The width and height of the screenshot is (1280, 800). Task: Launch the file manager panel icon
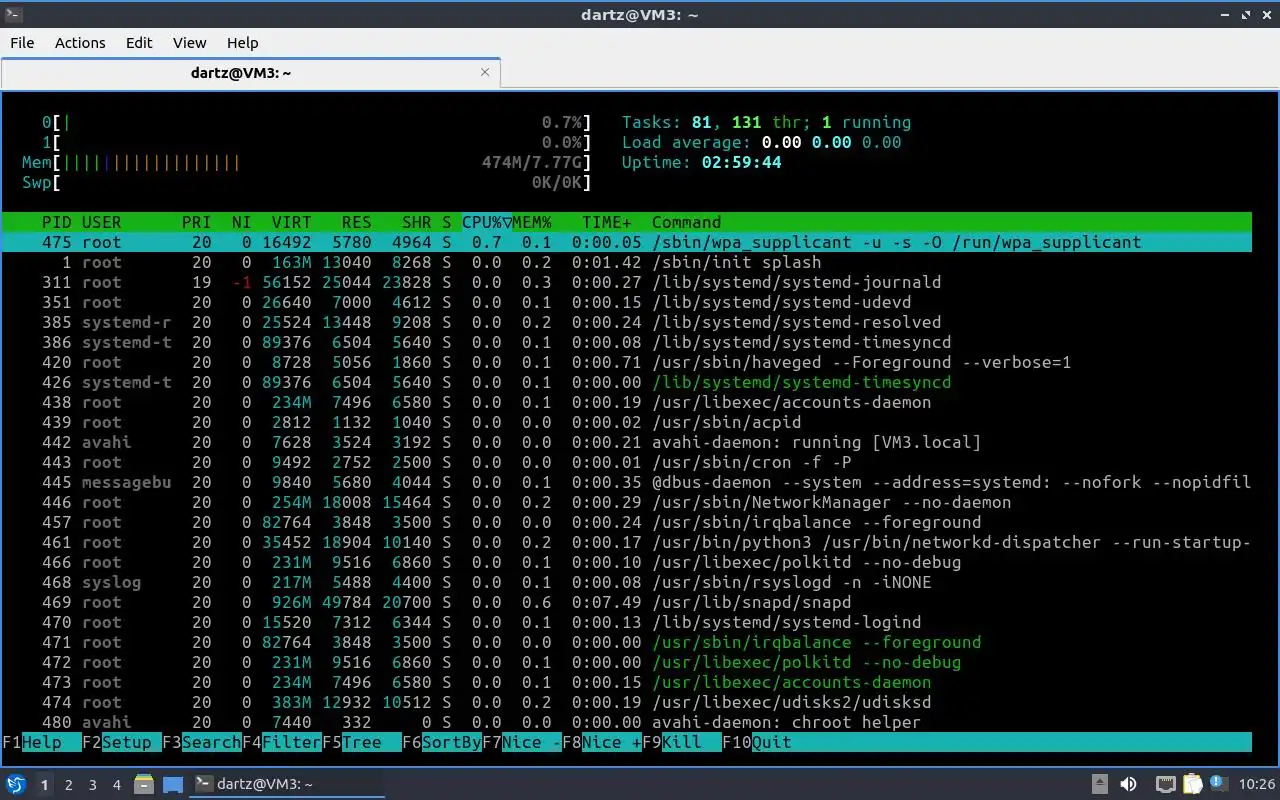(143, 784)
